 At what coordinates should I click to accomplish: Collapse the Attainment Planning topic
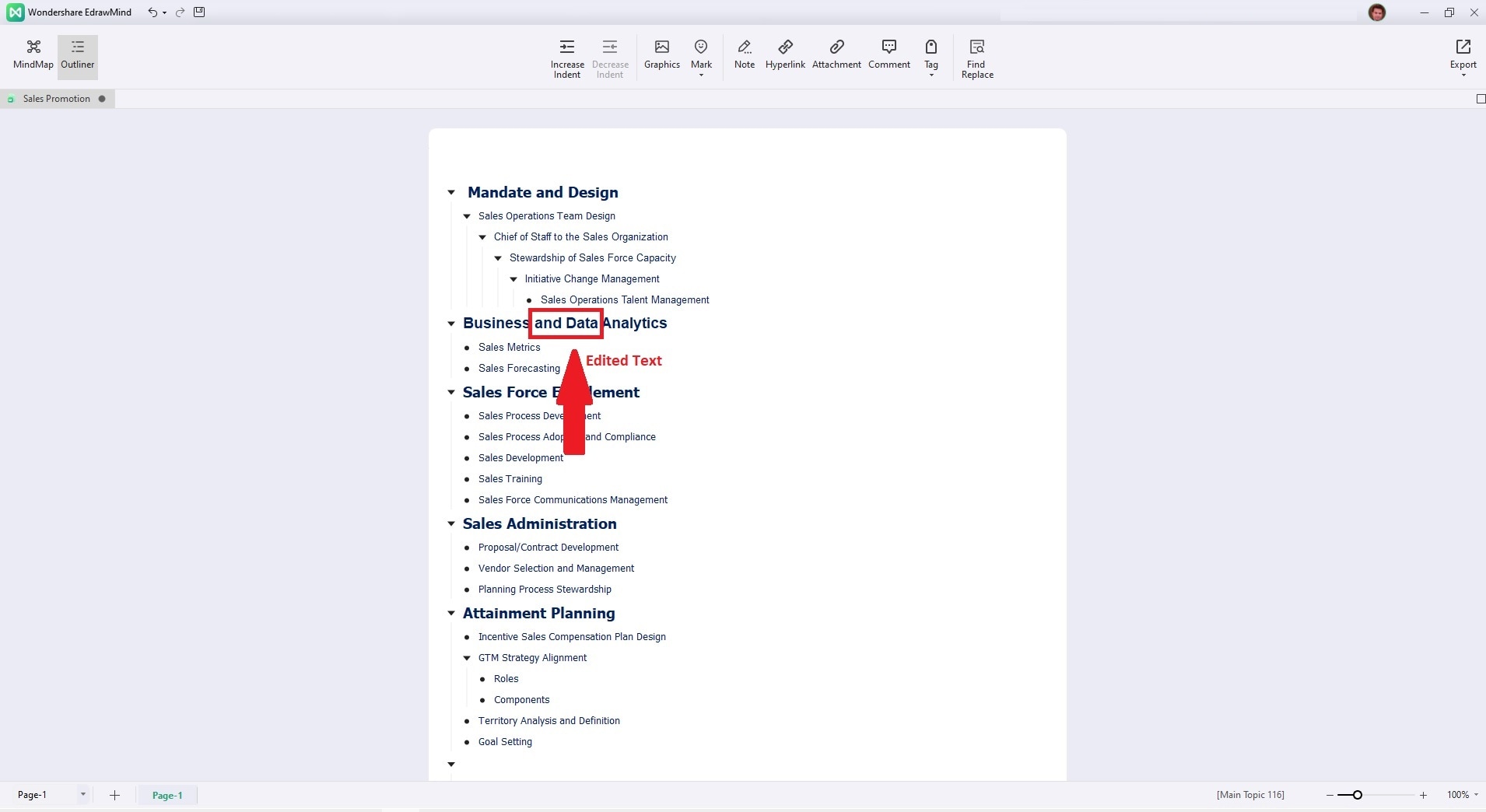[x=451, y=614]
